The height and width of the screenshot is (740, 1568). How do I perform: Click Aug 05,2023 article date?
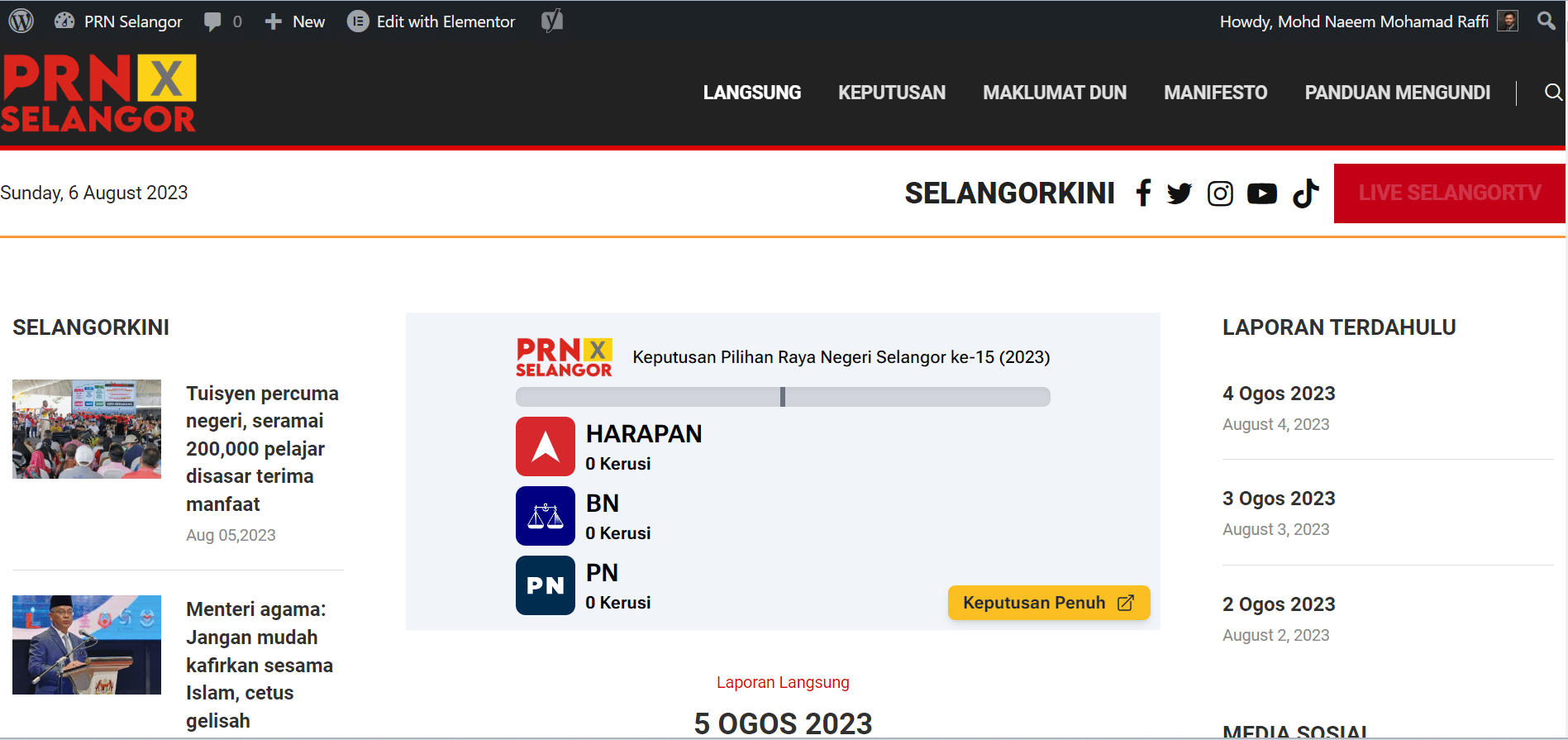pos(231,535)
